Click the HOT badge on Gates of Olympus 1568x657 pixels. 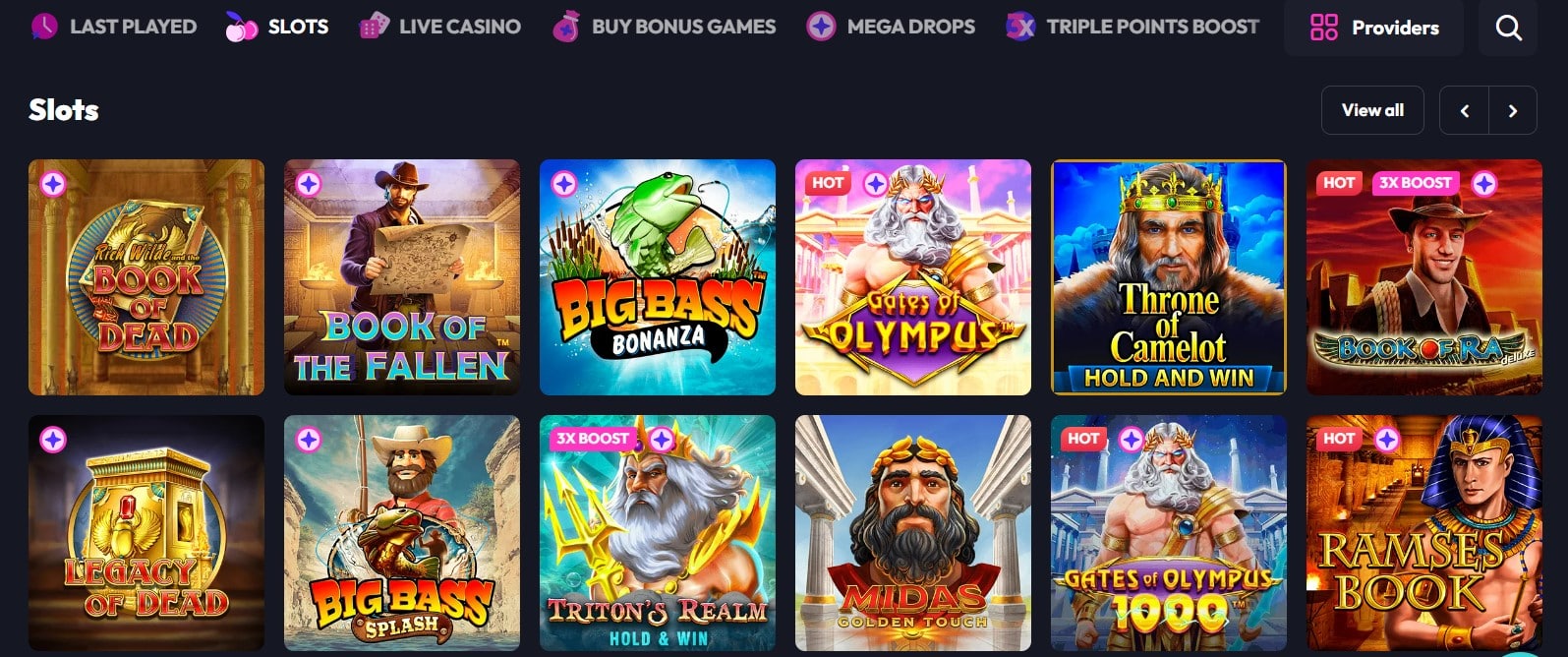pos(828,182)
